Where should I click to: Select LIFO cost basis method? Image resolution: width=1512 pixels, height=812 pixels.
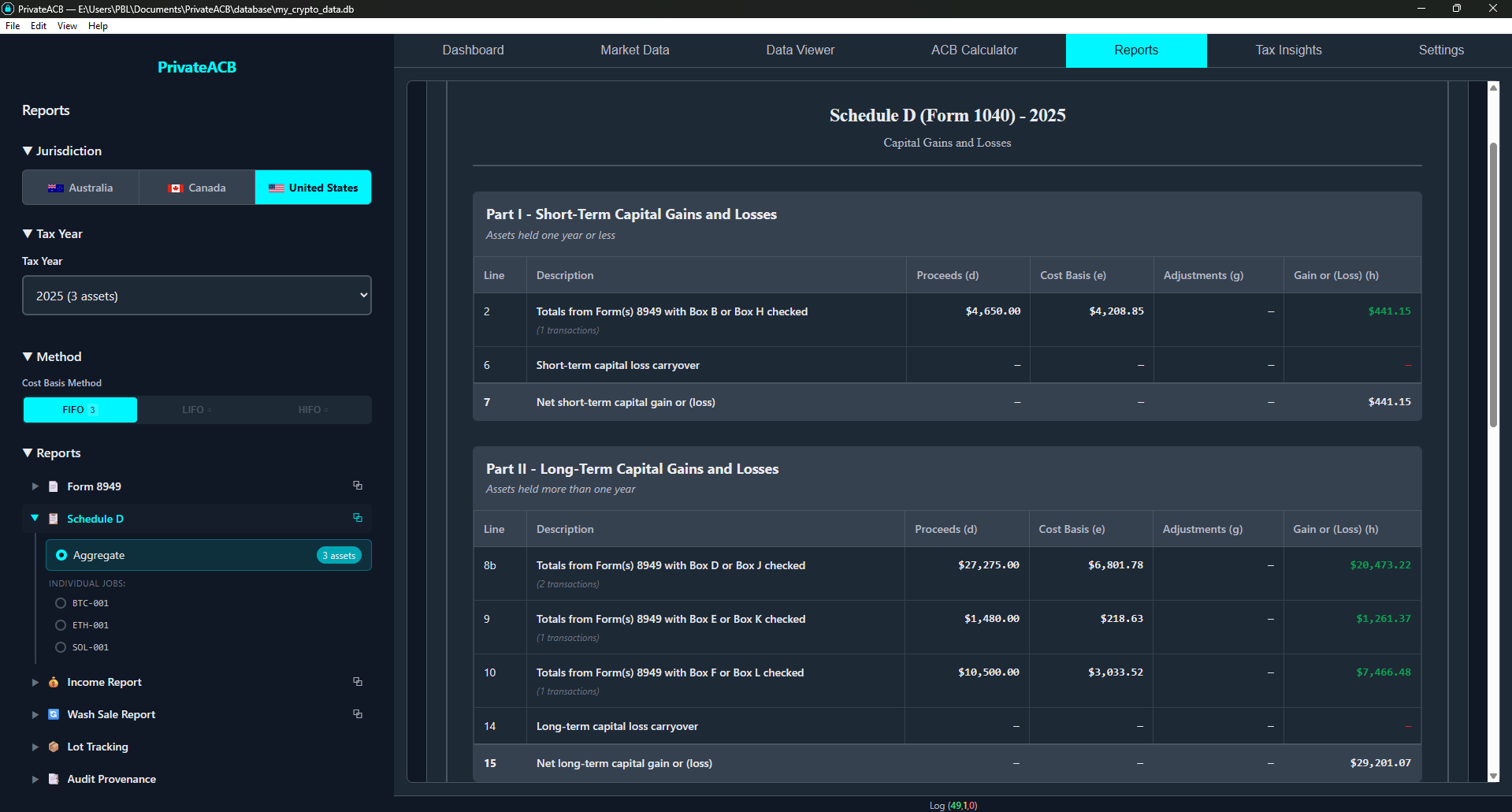pyautogui.click(x=196, y=410)
